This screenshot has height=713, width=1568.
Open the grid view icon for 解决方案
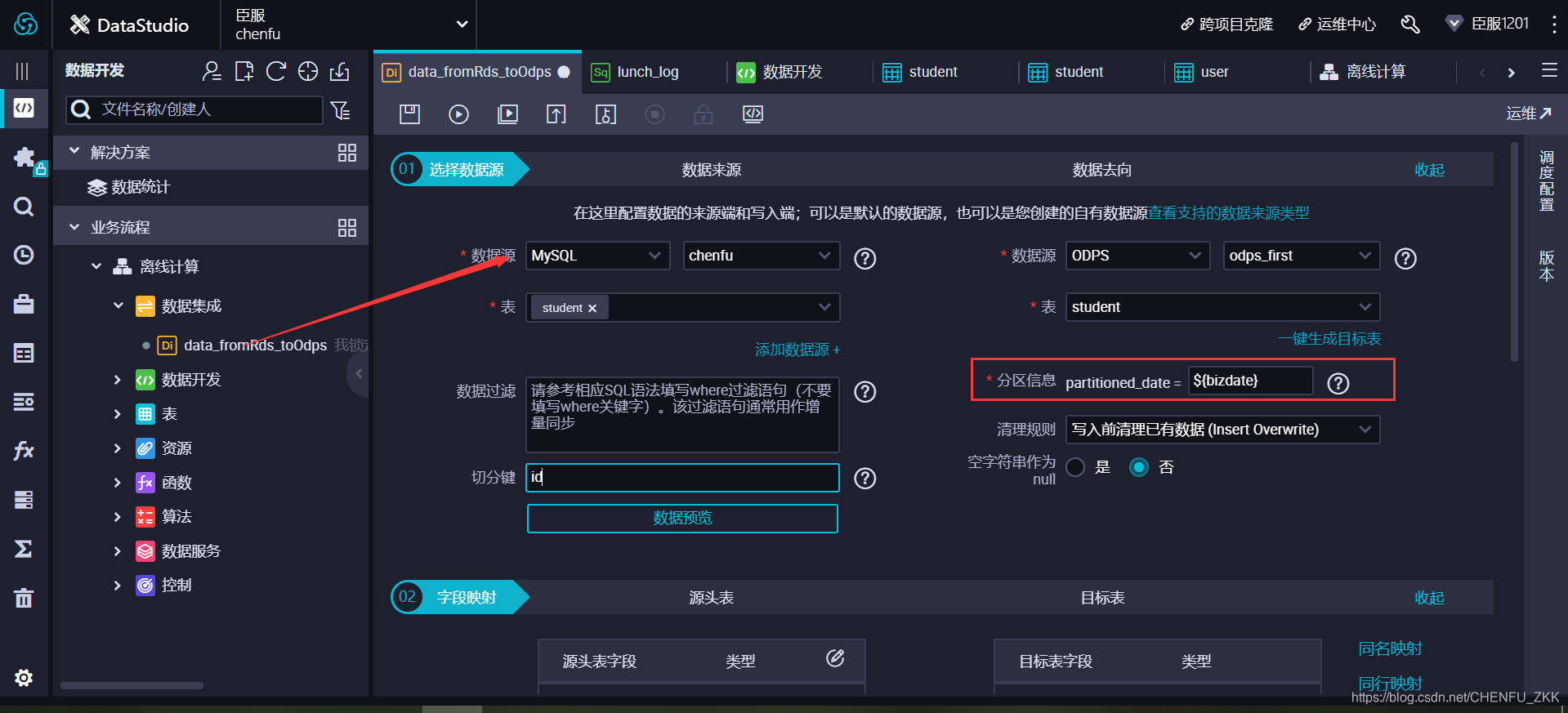(x=347, y=153)
